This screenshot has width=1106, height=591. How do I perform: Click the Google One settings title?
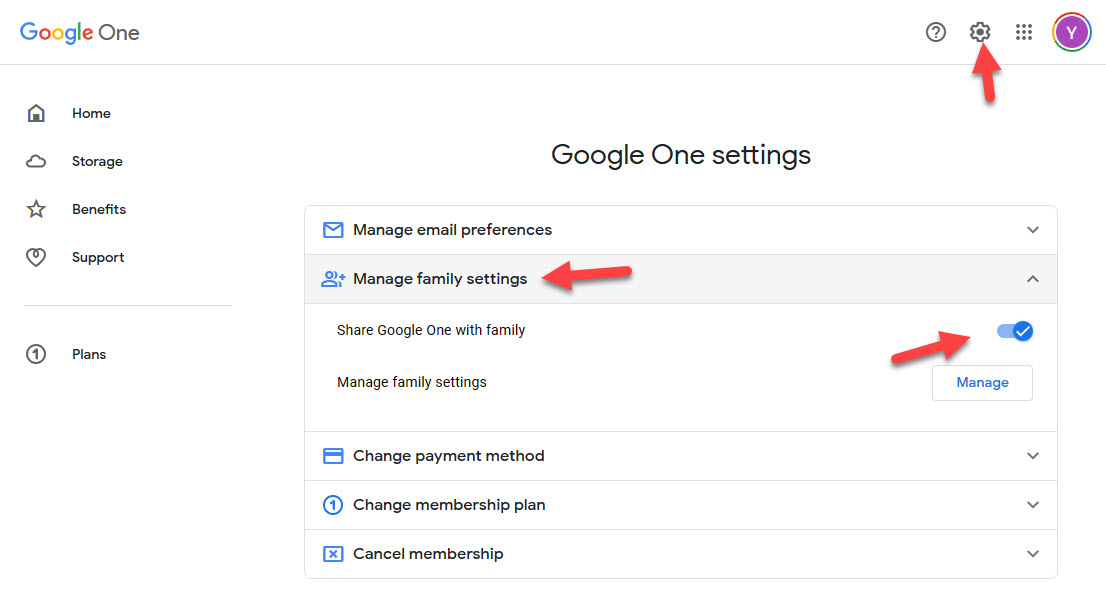[681, 155]
